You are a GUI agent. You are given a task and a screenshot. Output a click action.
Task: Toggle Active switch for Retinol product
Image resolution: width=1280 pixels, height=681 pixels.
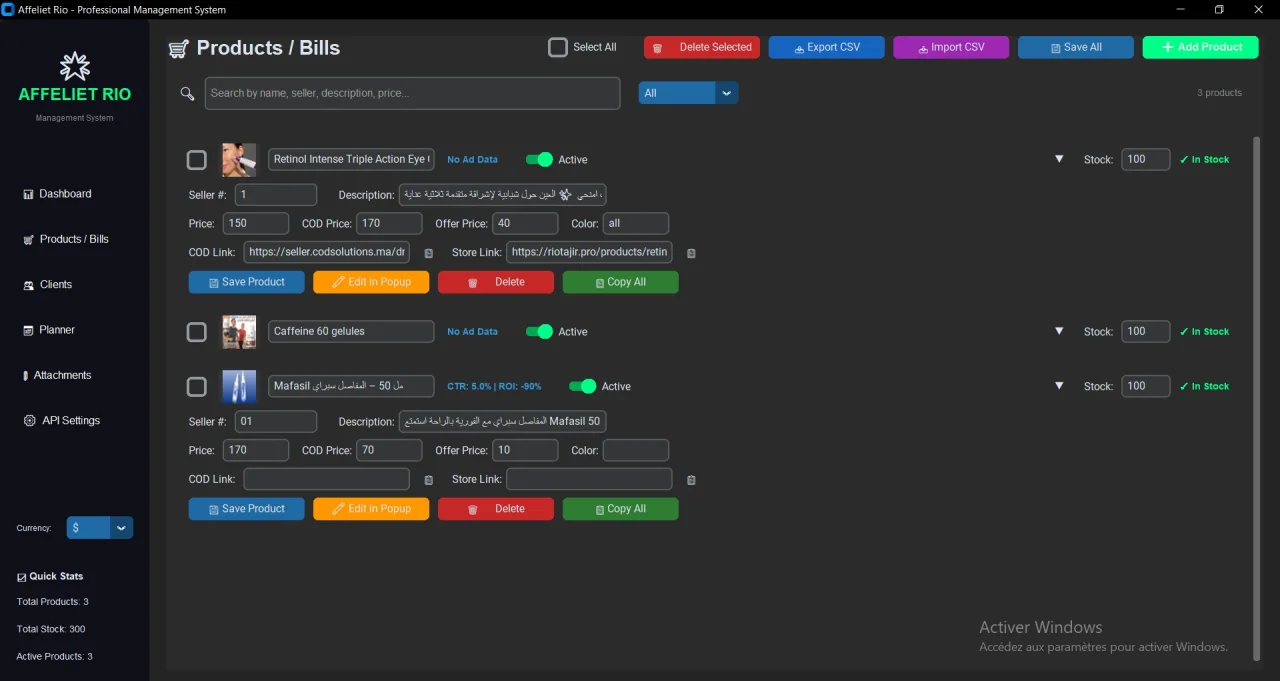click(x=539, y=160)
